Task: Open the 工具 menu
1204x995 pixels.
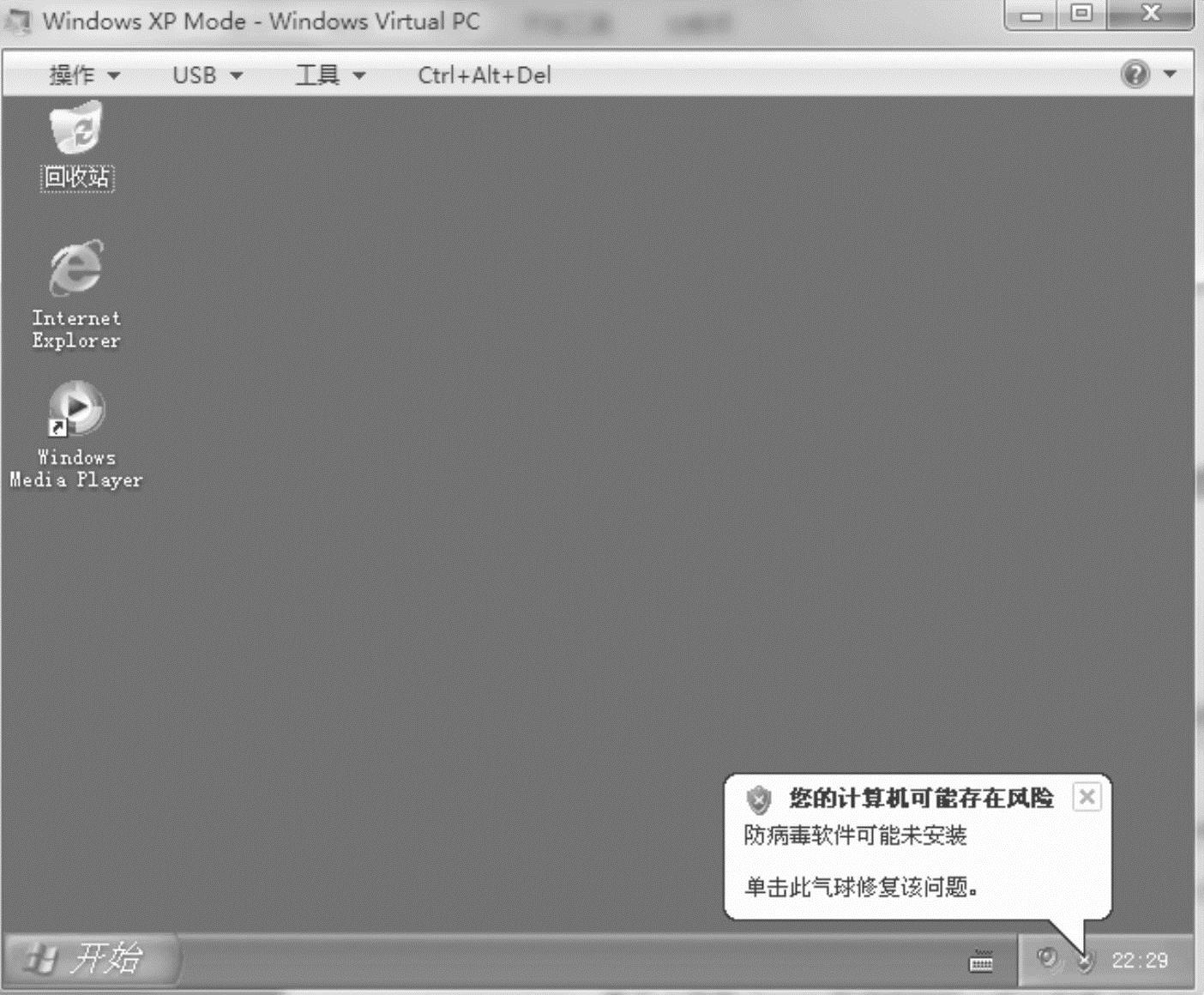Action: click(330, 75)
